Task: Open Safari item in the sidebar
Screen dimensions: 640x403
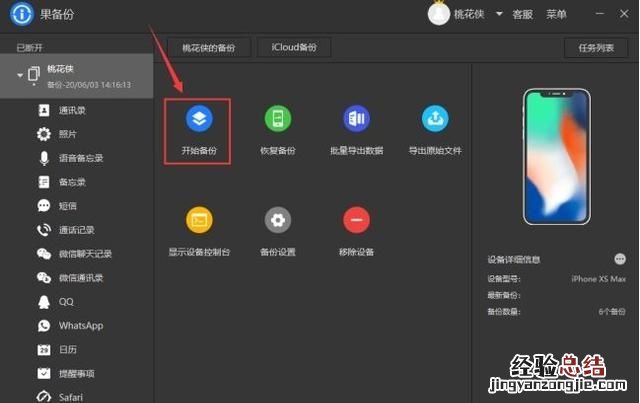Action: tap(71, 397)
